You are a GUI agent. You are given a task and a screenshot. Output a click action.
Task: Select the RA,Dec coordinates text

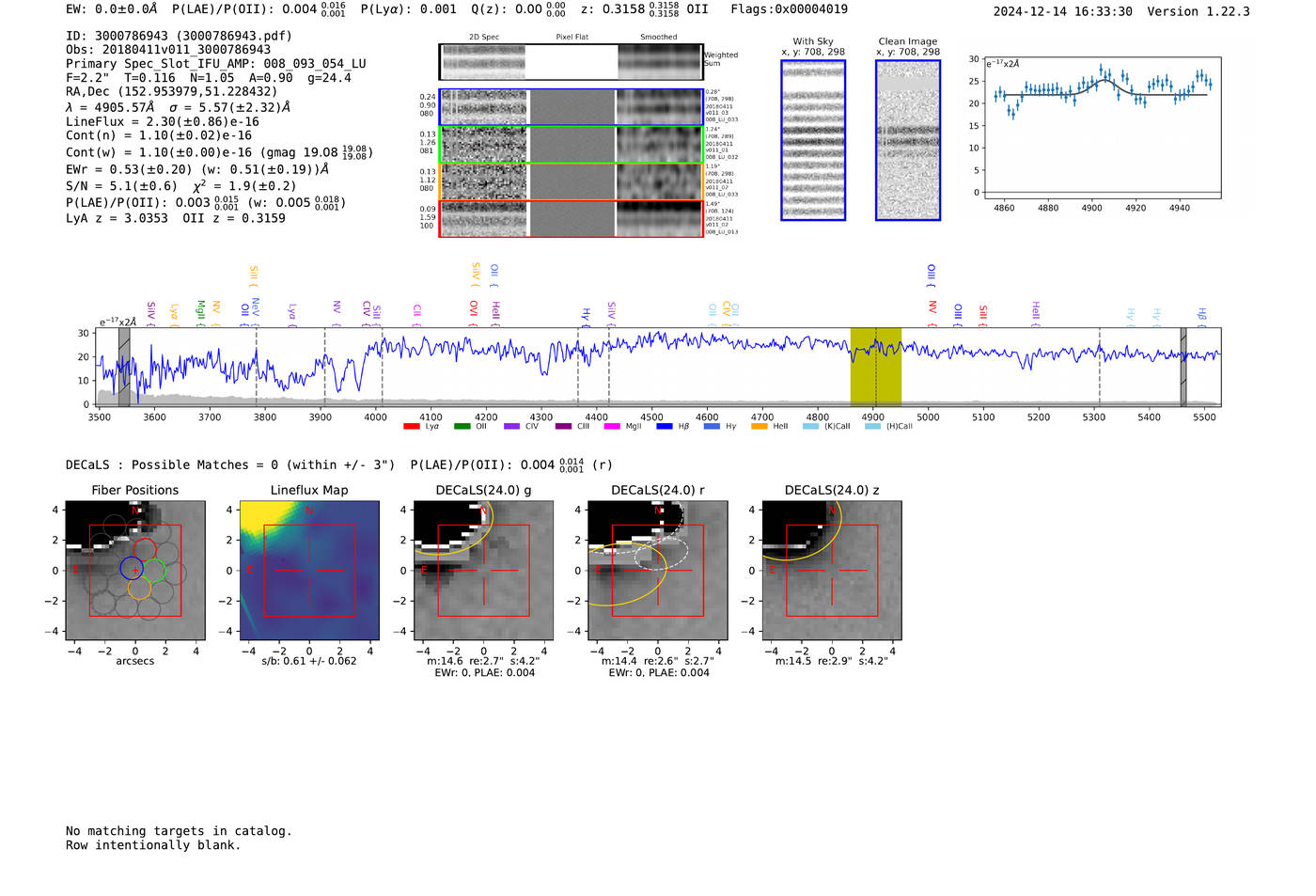pos(172,91)
